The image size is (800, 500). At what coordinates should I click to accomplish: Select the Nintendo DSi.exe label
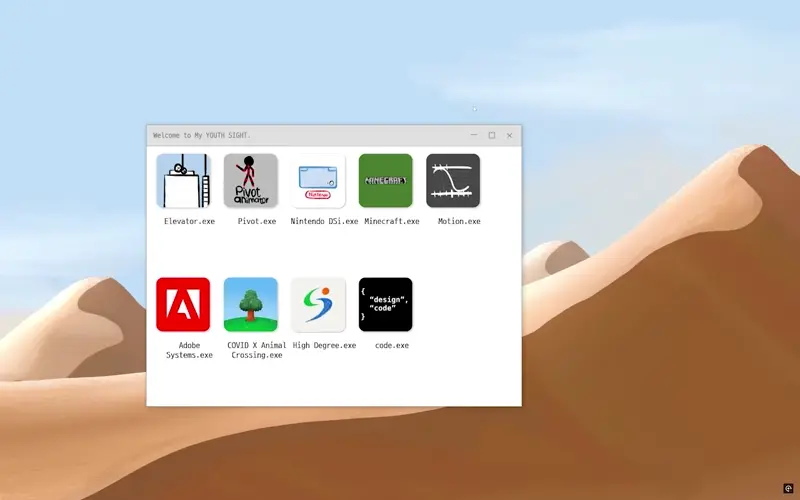coord(324,221)
